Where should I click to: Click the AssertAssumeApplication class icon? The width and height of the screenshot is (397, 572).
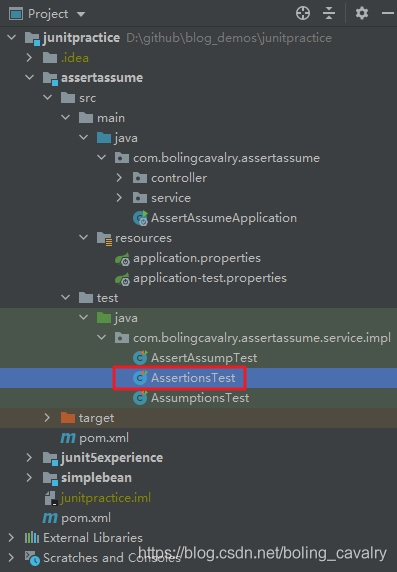pyautogui.click(x=140, y=218)
